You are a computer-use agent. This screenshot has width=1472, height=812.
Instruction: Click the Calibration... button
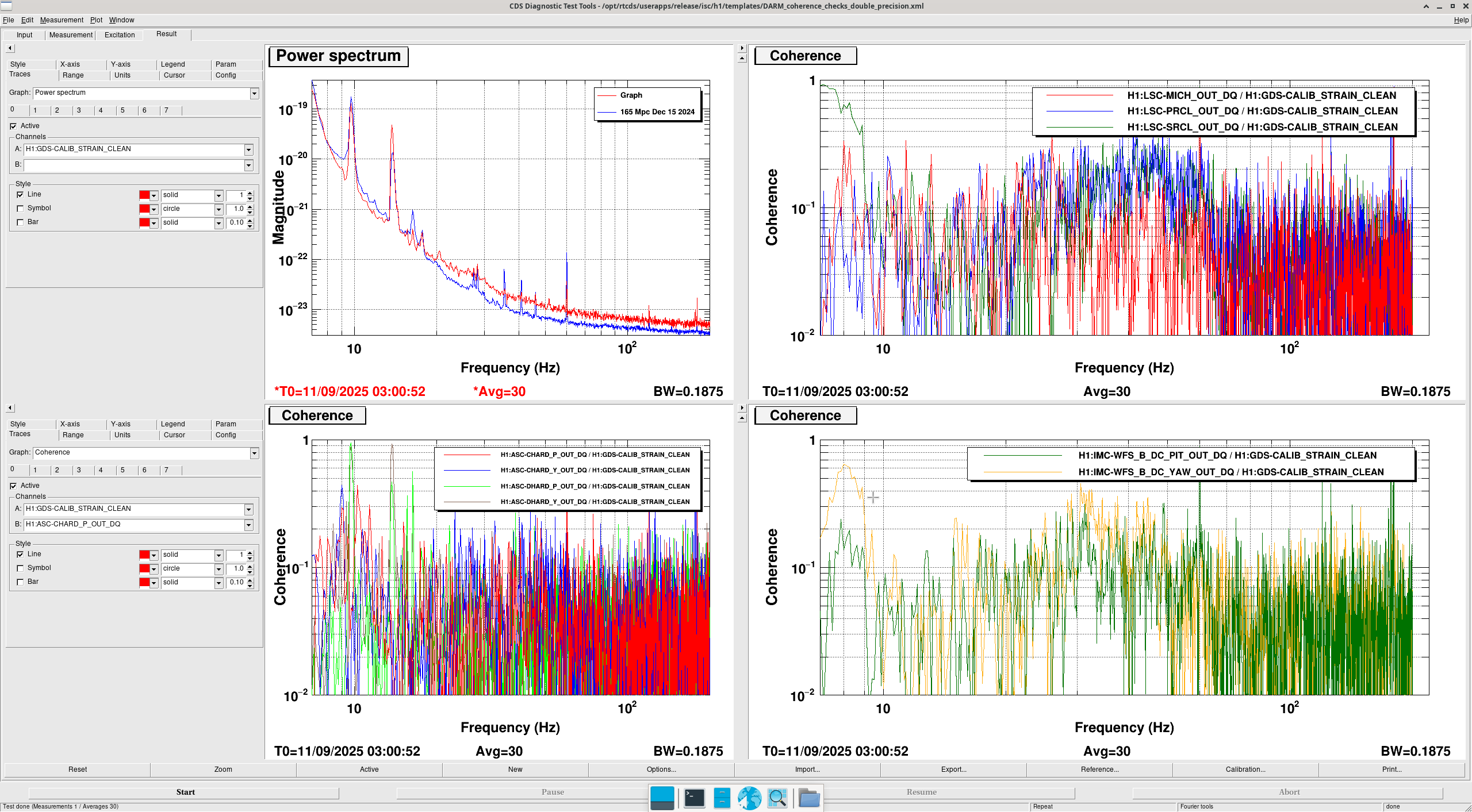click(x=1245, y=769)
